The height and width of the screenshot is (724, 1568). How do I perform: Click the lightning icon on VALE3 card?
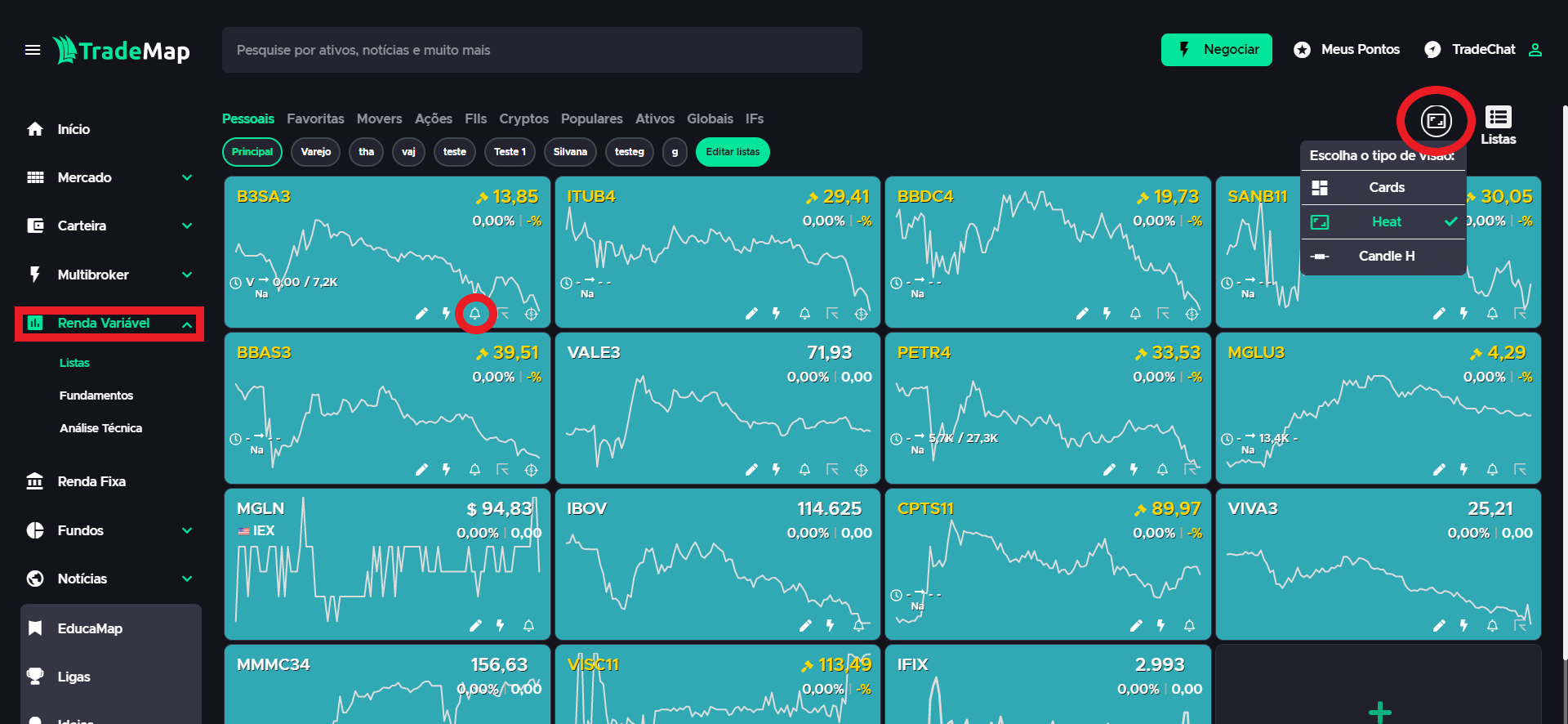[x=776, y=469]
